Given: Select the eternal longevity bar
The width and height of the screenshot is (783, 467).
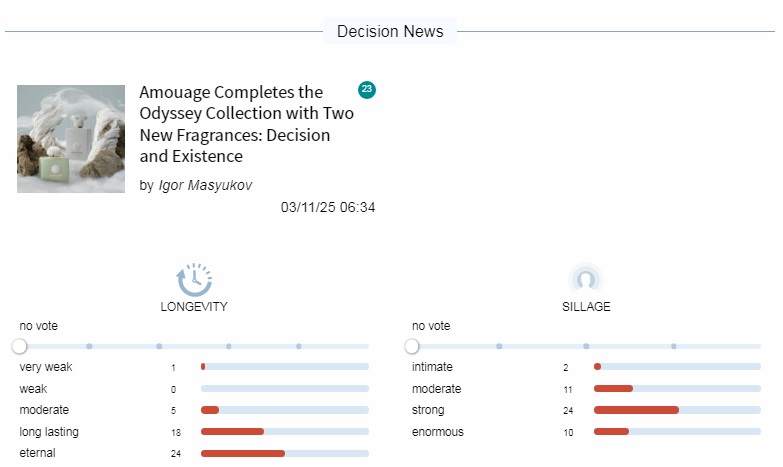Looking at the screenshot, I should click(285, 454).
